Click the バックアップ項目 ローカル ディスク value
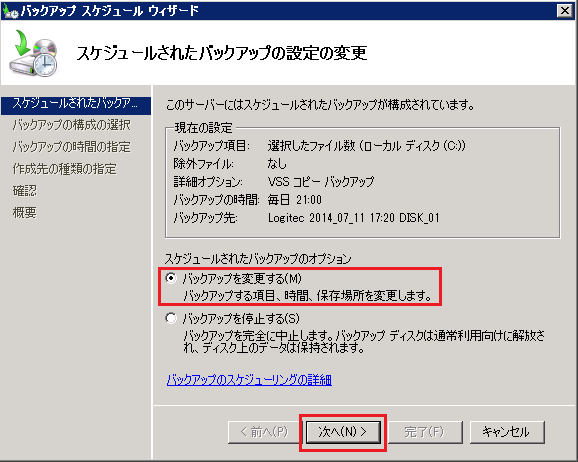578x462 pixels. (366, 146)
